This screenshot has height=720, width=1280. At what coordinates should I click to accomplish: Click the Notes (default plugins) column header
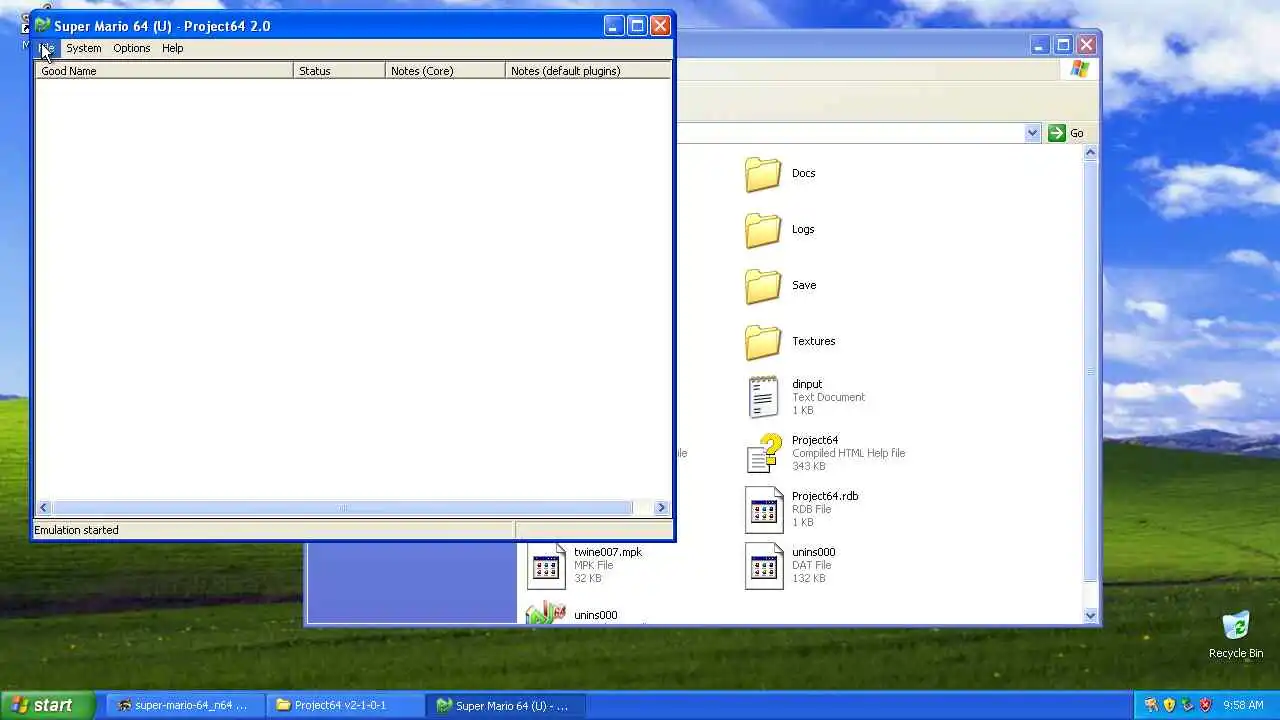588,71
